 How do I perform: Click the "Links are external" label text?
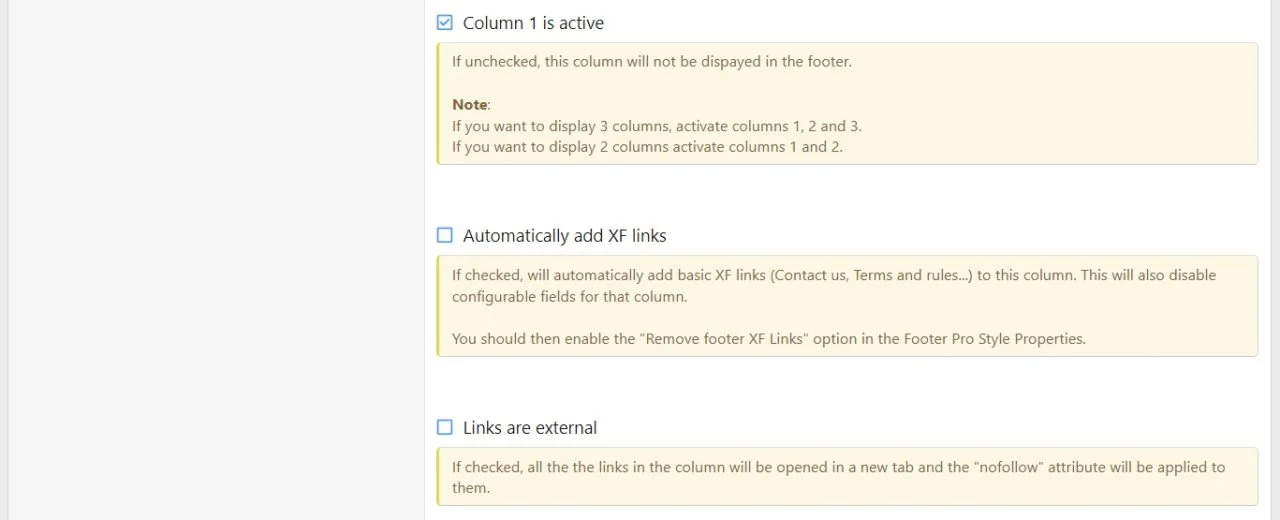click(529, 428)
